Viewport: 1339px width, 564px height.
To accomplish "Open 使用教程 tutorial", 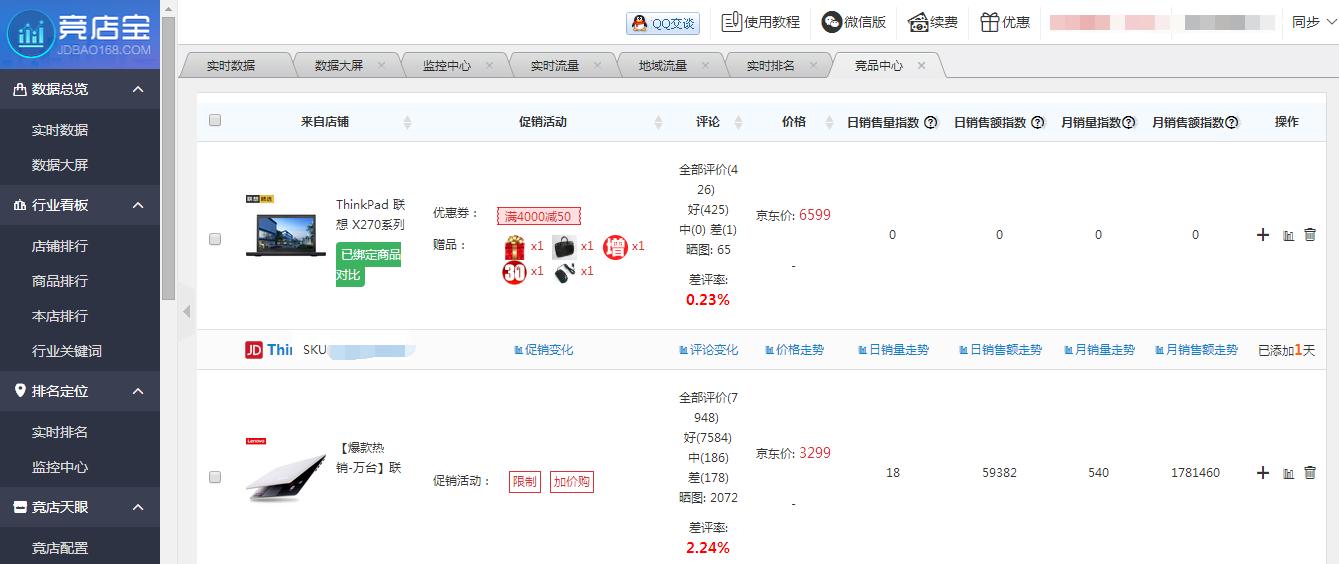I will pos(760,22).
